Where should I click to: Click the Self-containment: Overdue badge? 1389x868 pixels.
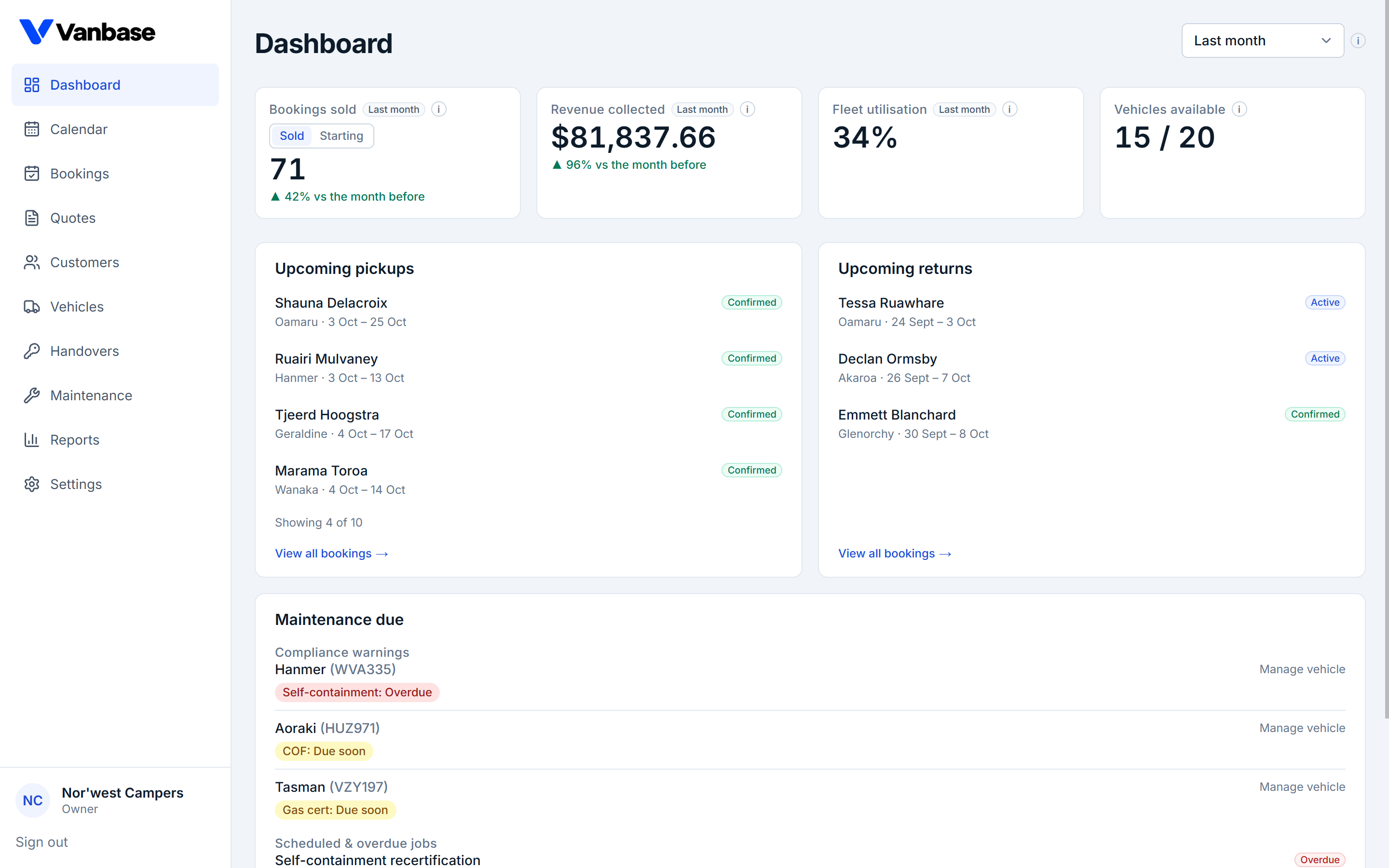pyautogui.click(x=357, y=692)
